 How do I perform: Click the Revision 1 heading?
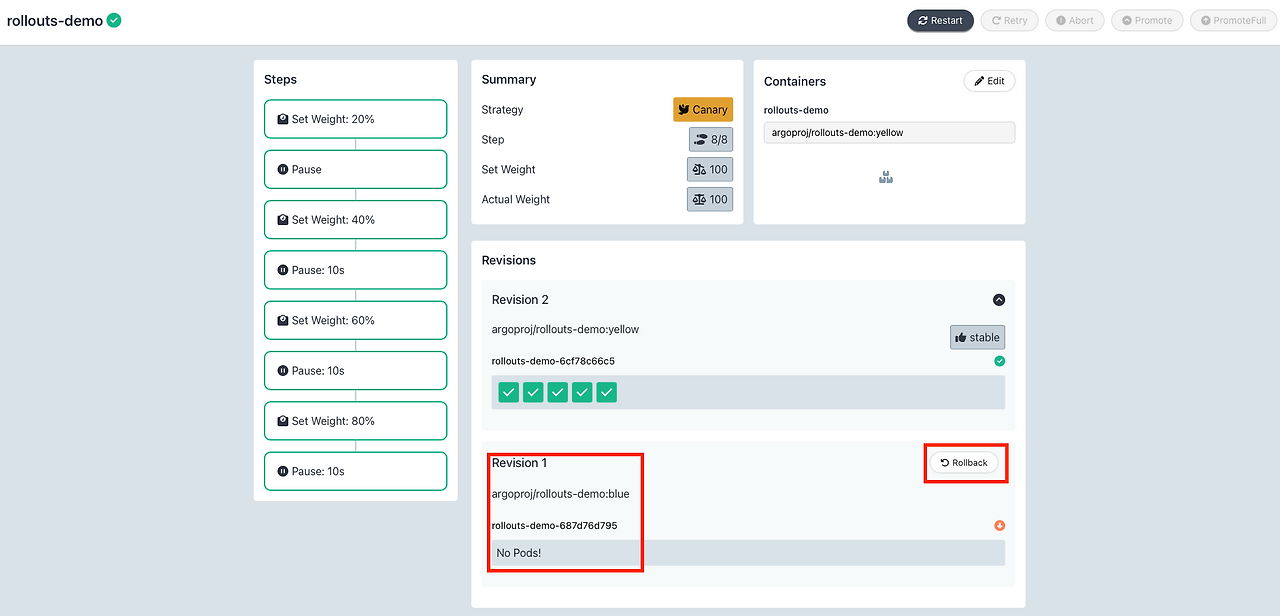click(x=519, y=463)
